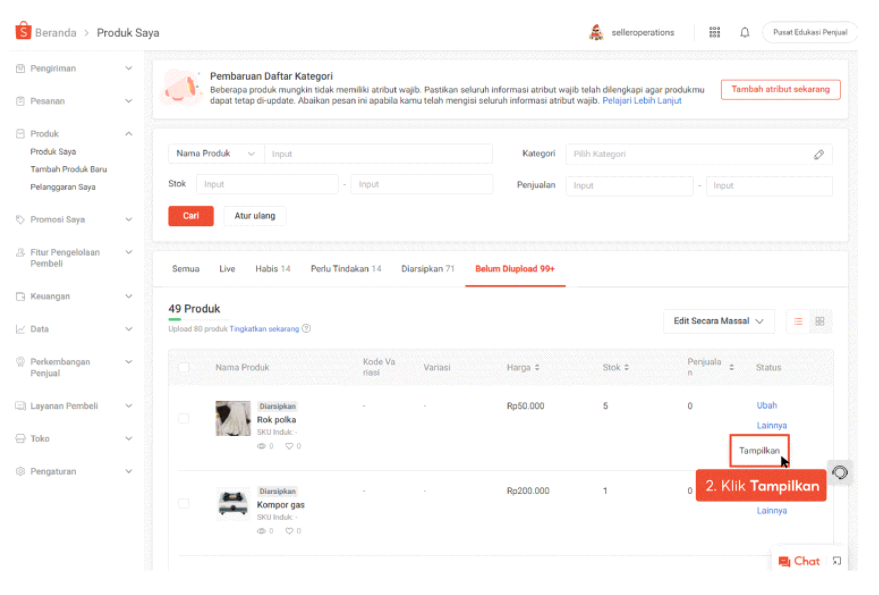The height and width of the screenshot is (595, 879).
Task: Click Lainnya for Kompor gas
Action: tap(771, 511)
